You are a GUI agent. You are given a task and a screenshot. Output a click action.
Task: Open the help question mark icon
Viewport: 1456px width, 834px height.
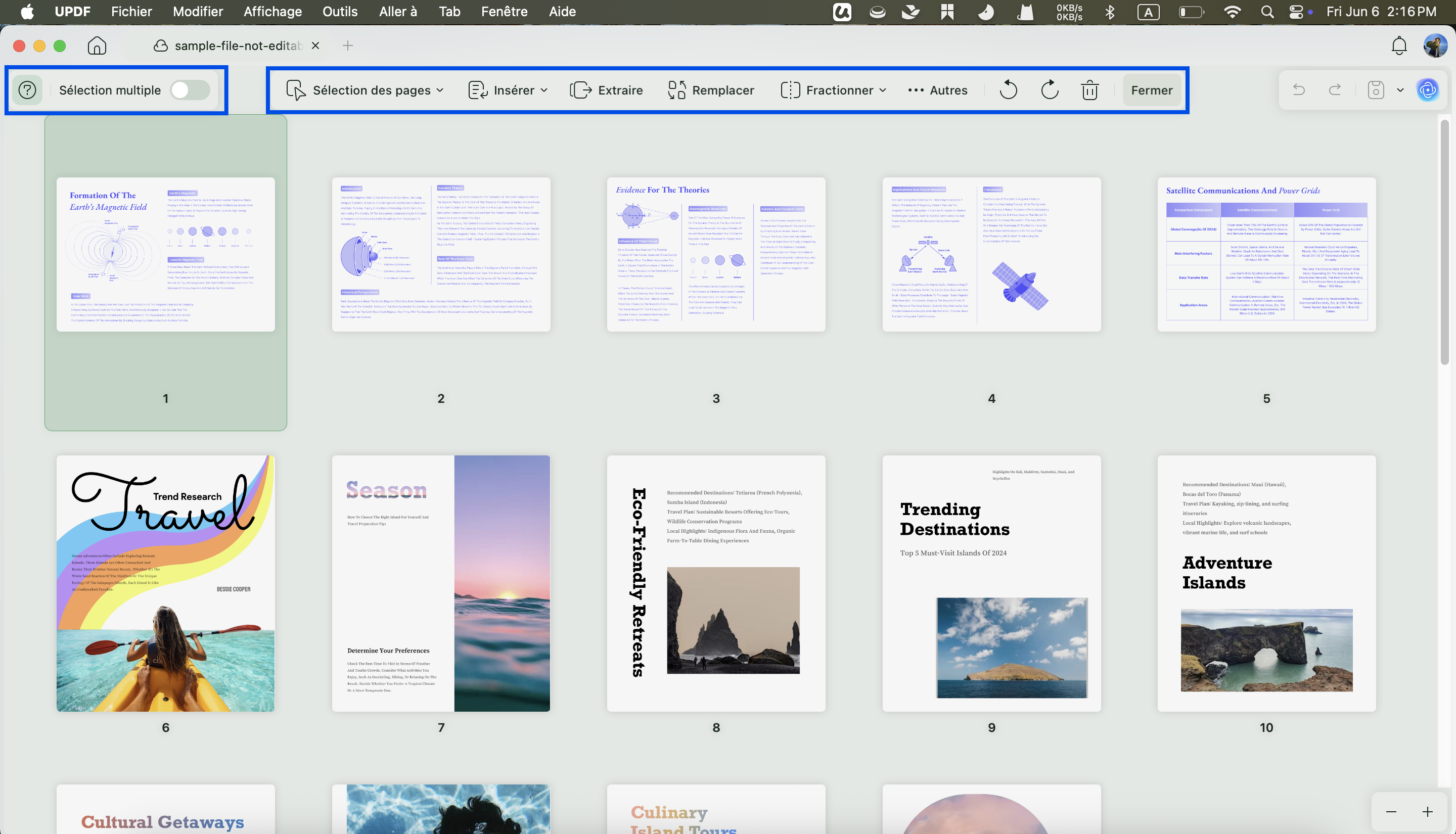(x=27, y=90)
